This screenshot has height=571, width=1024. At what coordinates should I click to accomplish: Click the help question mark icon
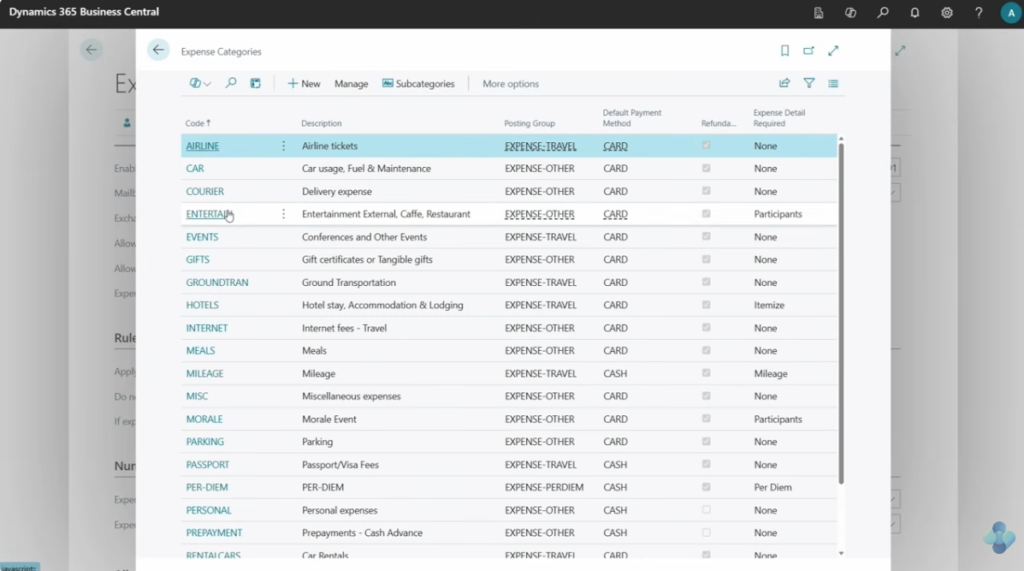978,12
